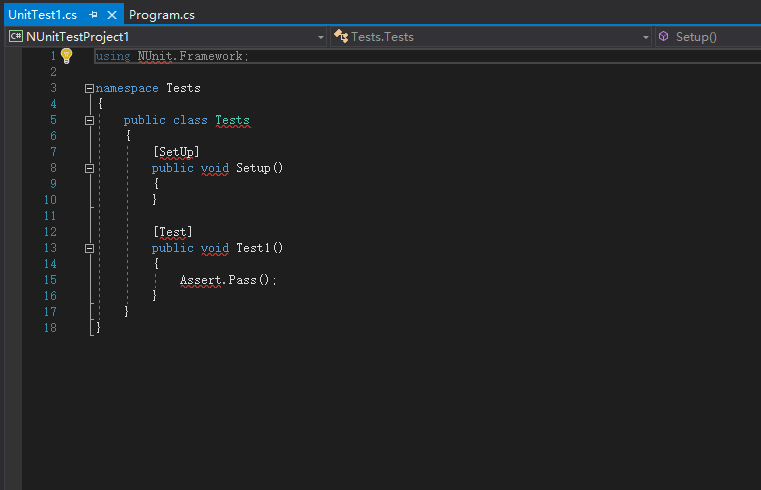Toggle pin on UnitTest1.cs tab
The height and width of the screenshot is (490, 761).
pyautogui.click(x=93, y=15)
